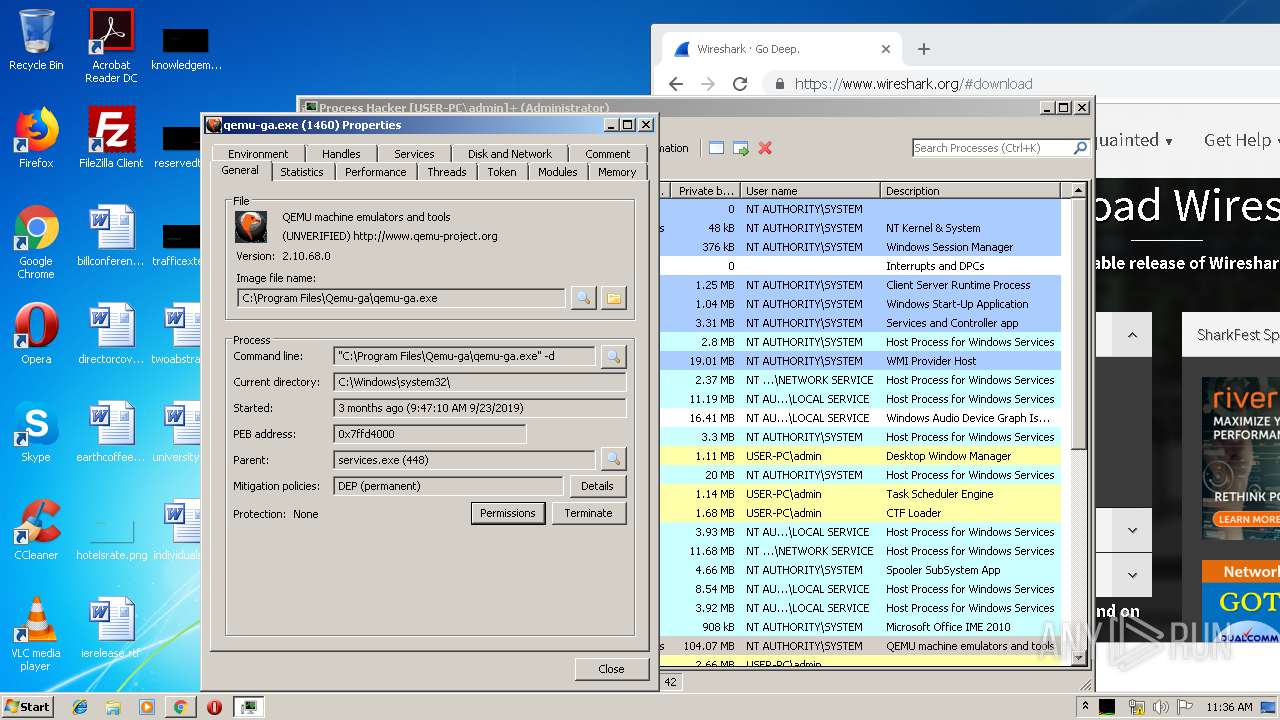
Task: Open image file location folder button
Action: (x=613, y=298)
